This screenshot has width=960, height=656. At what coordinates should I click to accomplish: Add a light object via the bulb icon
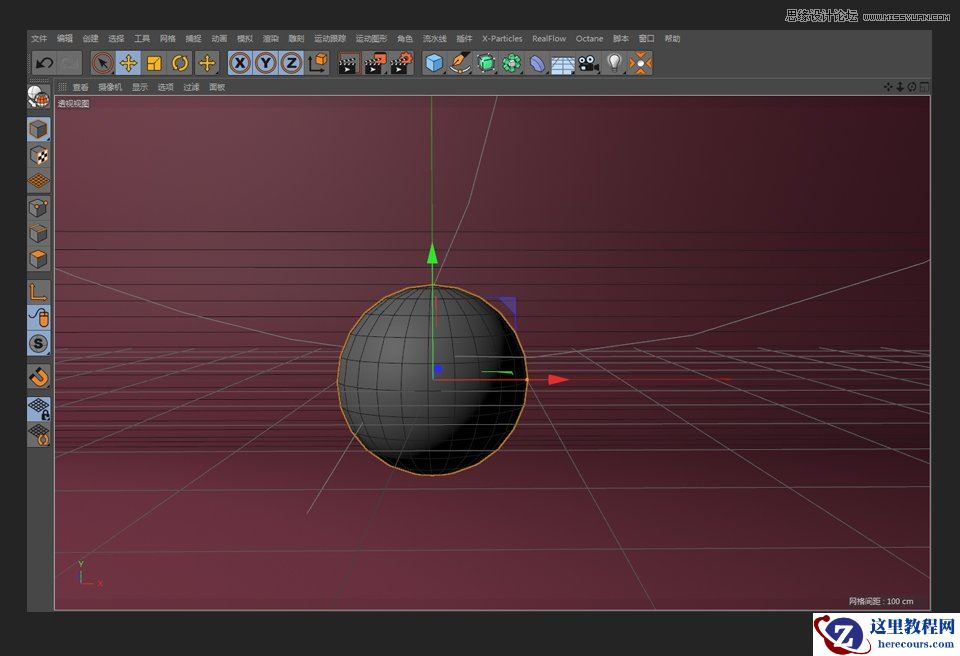pyautogui.click(x=614, y=63)
